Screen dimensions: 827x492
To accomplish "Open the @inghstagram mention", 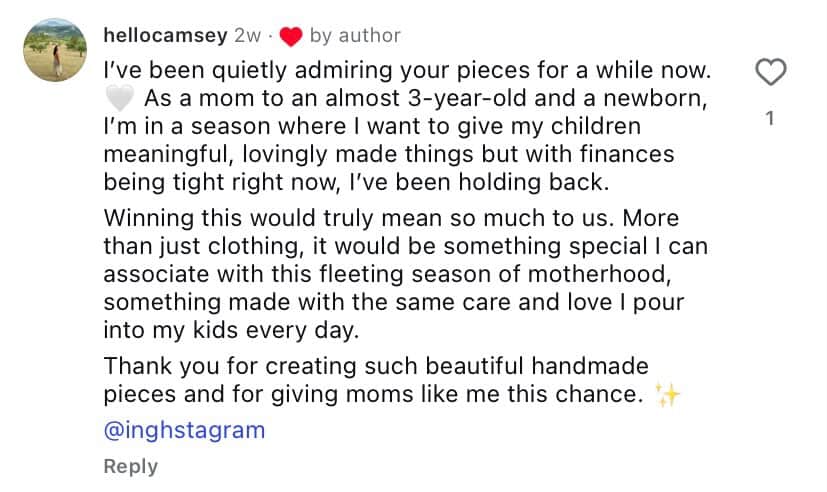I will pyautogui.click(x=184, y=430).
